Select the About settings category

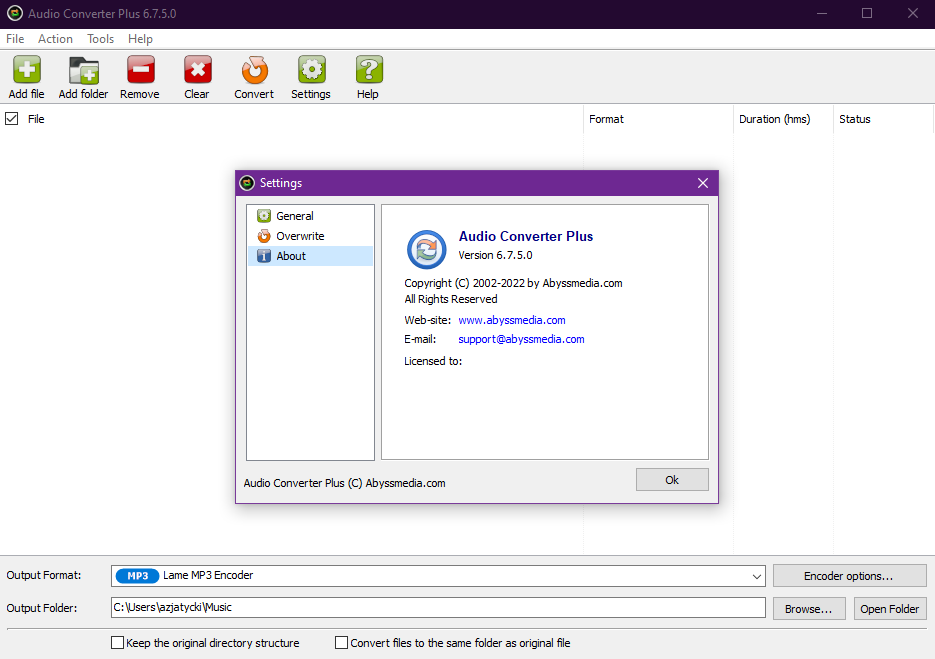(x=310, y=256)
